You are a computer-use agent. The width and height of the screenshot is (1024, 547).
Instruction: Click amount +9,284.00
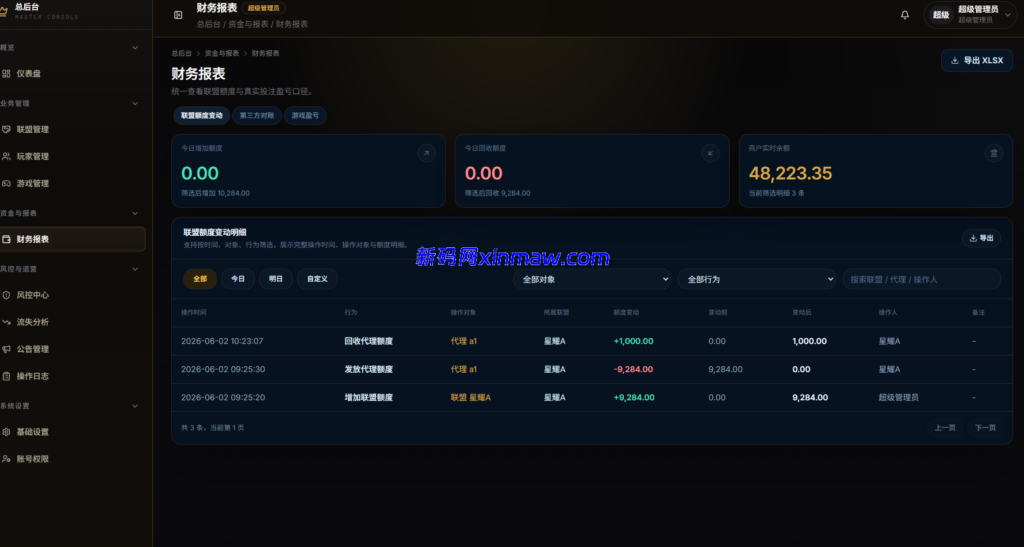[633, 398]
